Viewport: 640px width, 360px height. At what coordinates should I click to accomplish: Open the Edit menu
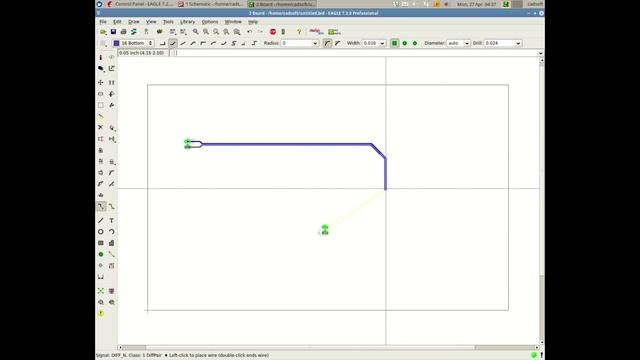click(x=117, y=22)
